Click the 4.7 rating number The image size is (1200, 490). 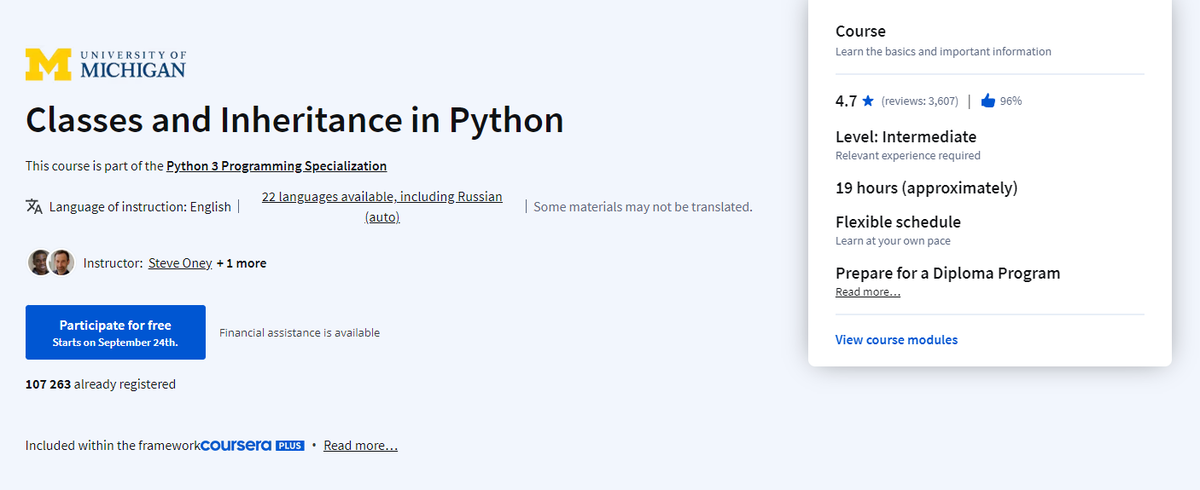pos(846,101)
